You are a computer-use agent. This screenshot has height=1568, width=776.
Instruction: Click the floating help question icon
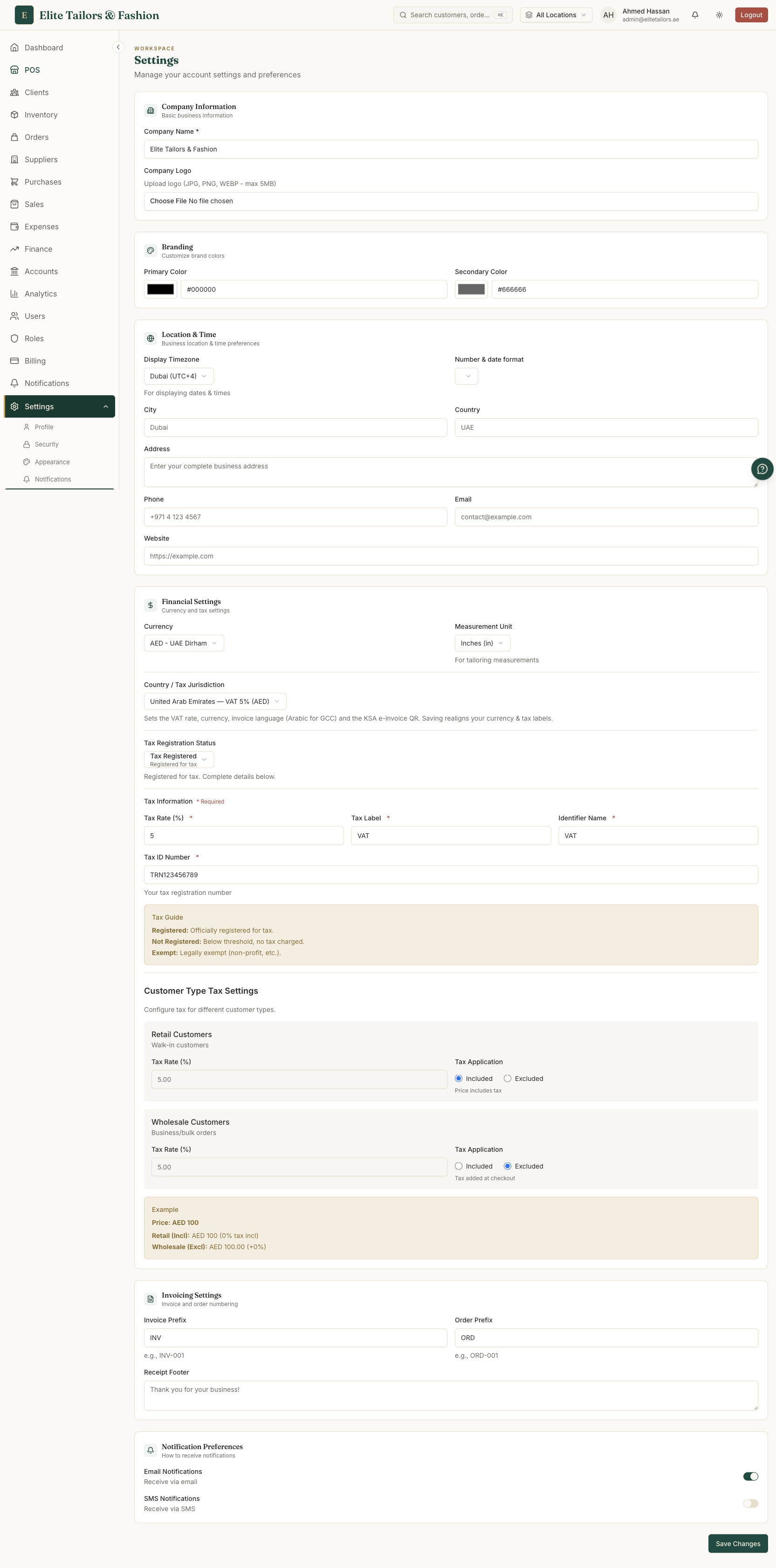coord(762,469)
